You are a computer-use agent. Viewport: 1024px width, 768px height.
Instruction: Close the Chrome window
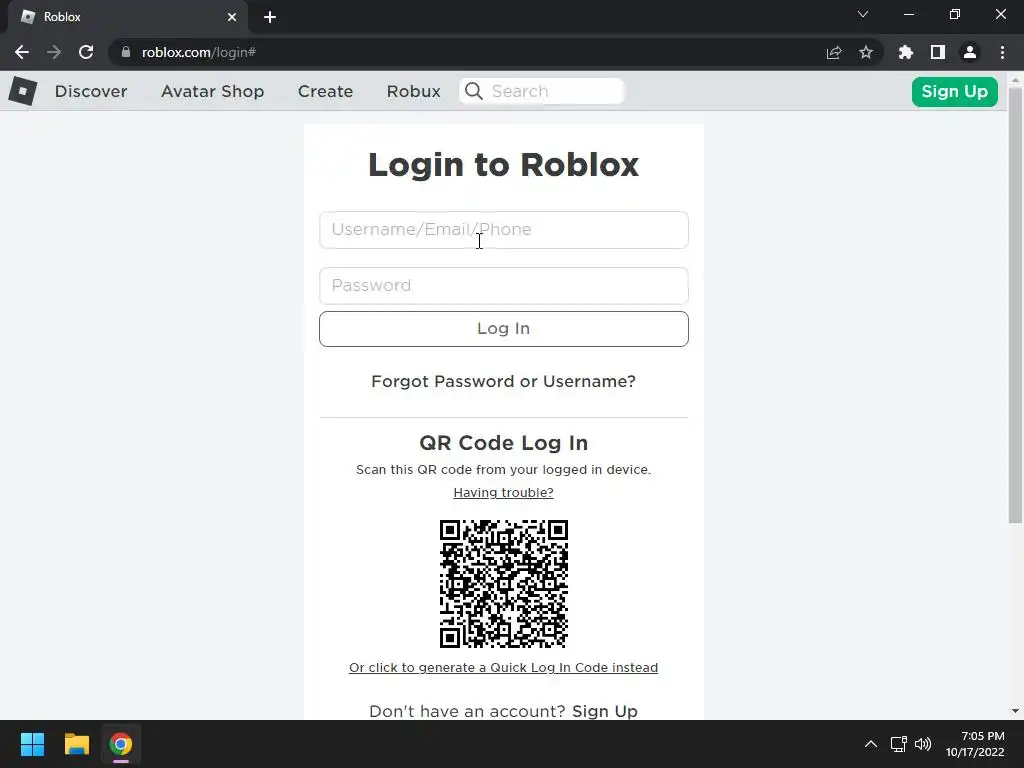(x=1000, y=14)
